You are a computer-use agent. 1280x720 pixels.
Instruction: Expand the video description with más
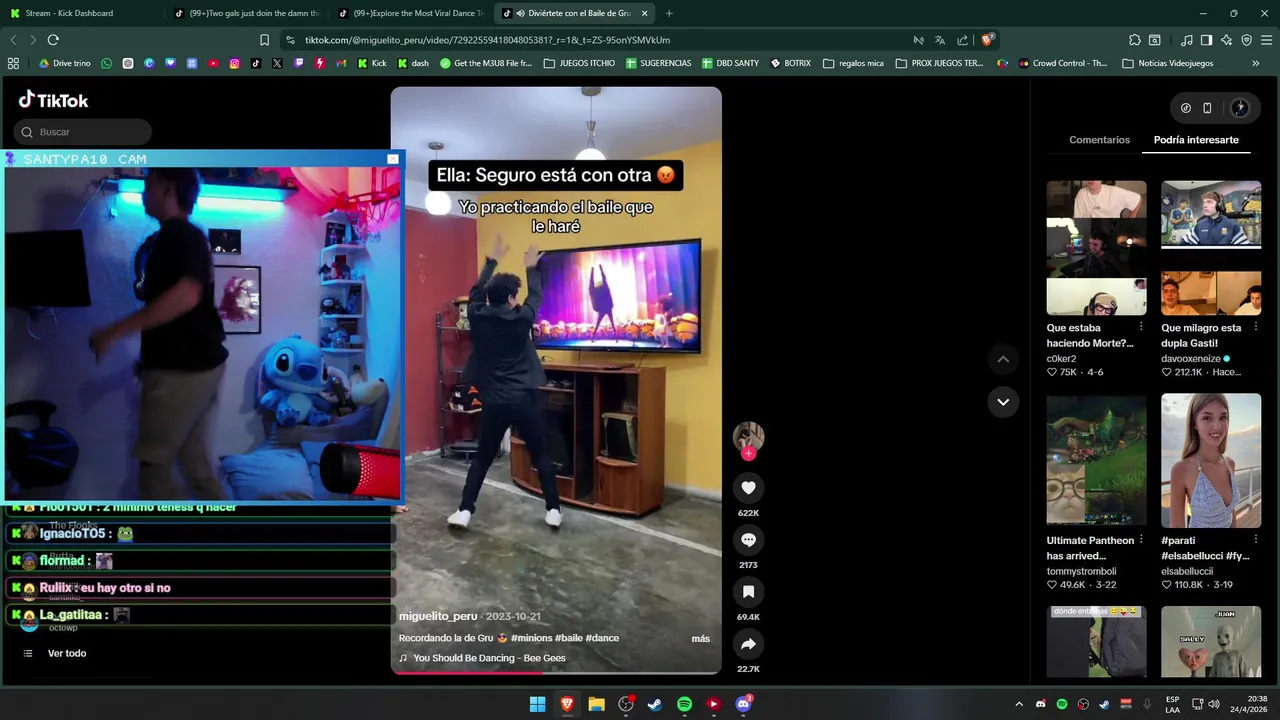tap(700, 638)
